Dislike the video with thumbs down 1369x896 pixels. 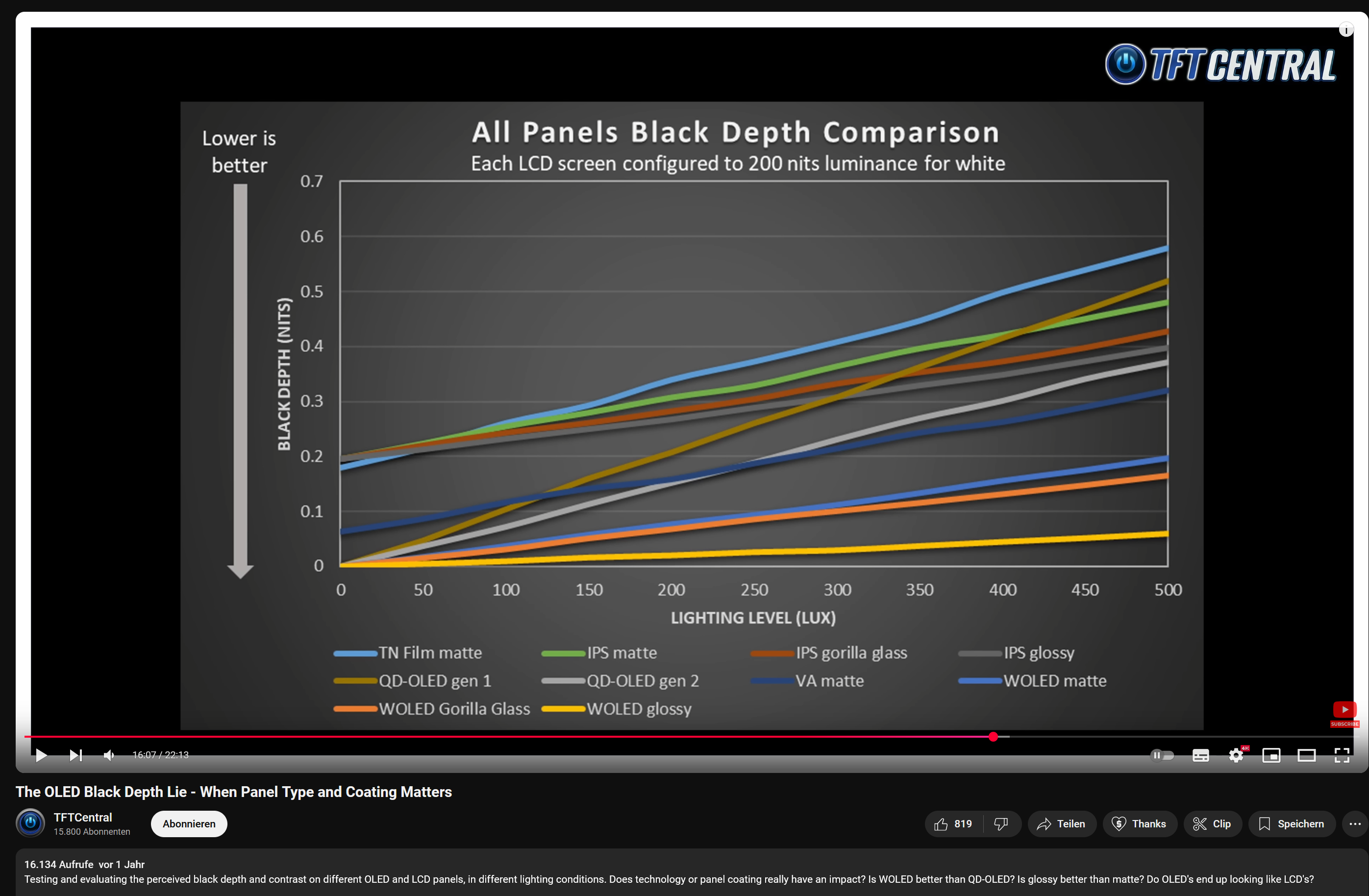point(1001,824)
